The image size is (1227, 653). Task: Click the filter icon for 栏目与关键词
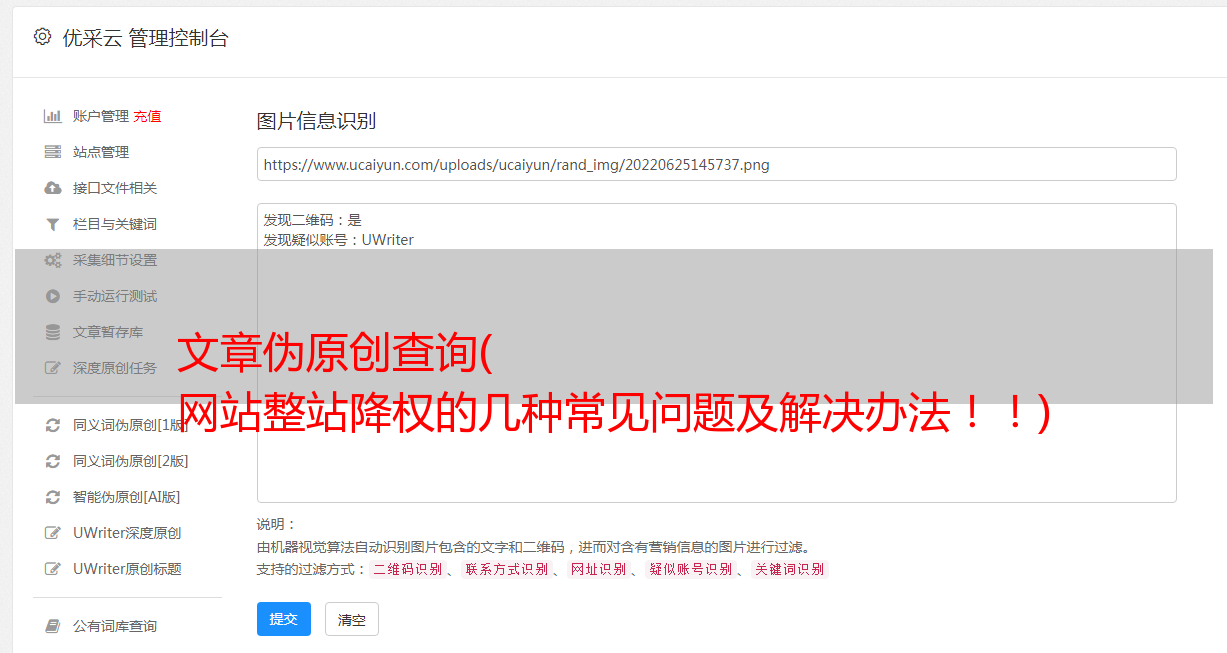point(53,224)
